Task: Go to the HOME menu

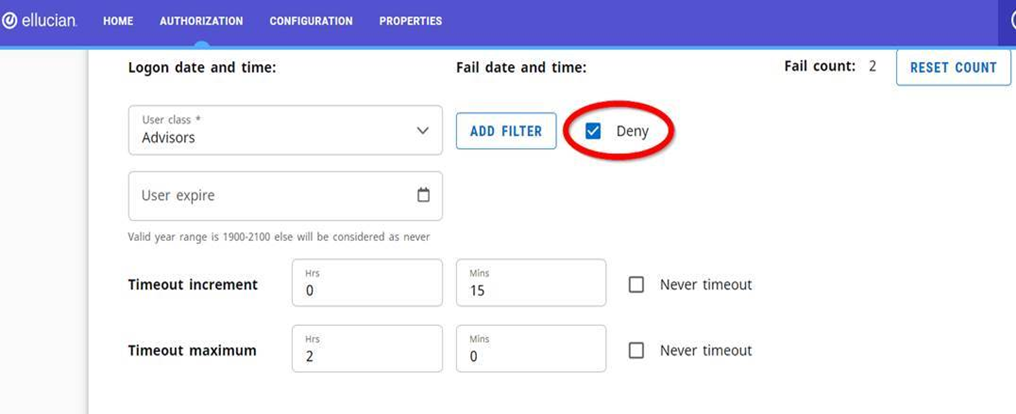Action: [118, 21]
